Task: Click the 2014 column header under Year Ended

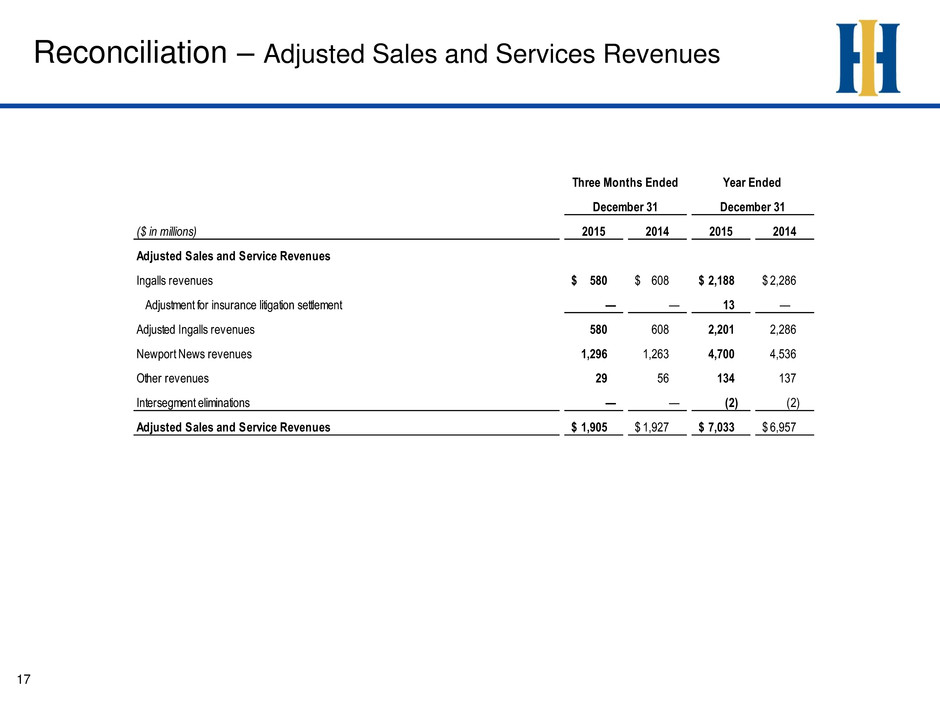Action: 784,231
